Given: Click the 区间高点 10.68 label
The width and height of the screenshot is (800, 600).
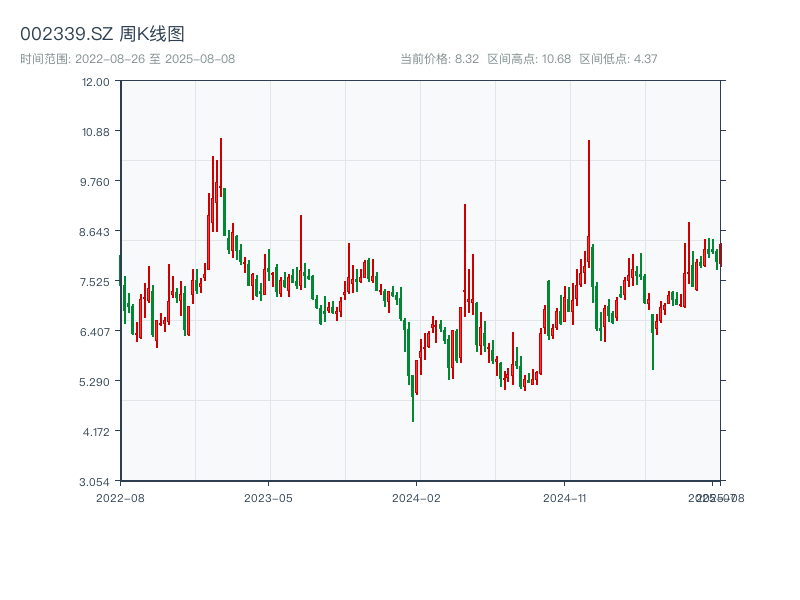Looking at the screenshot, I should [529, 59].
